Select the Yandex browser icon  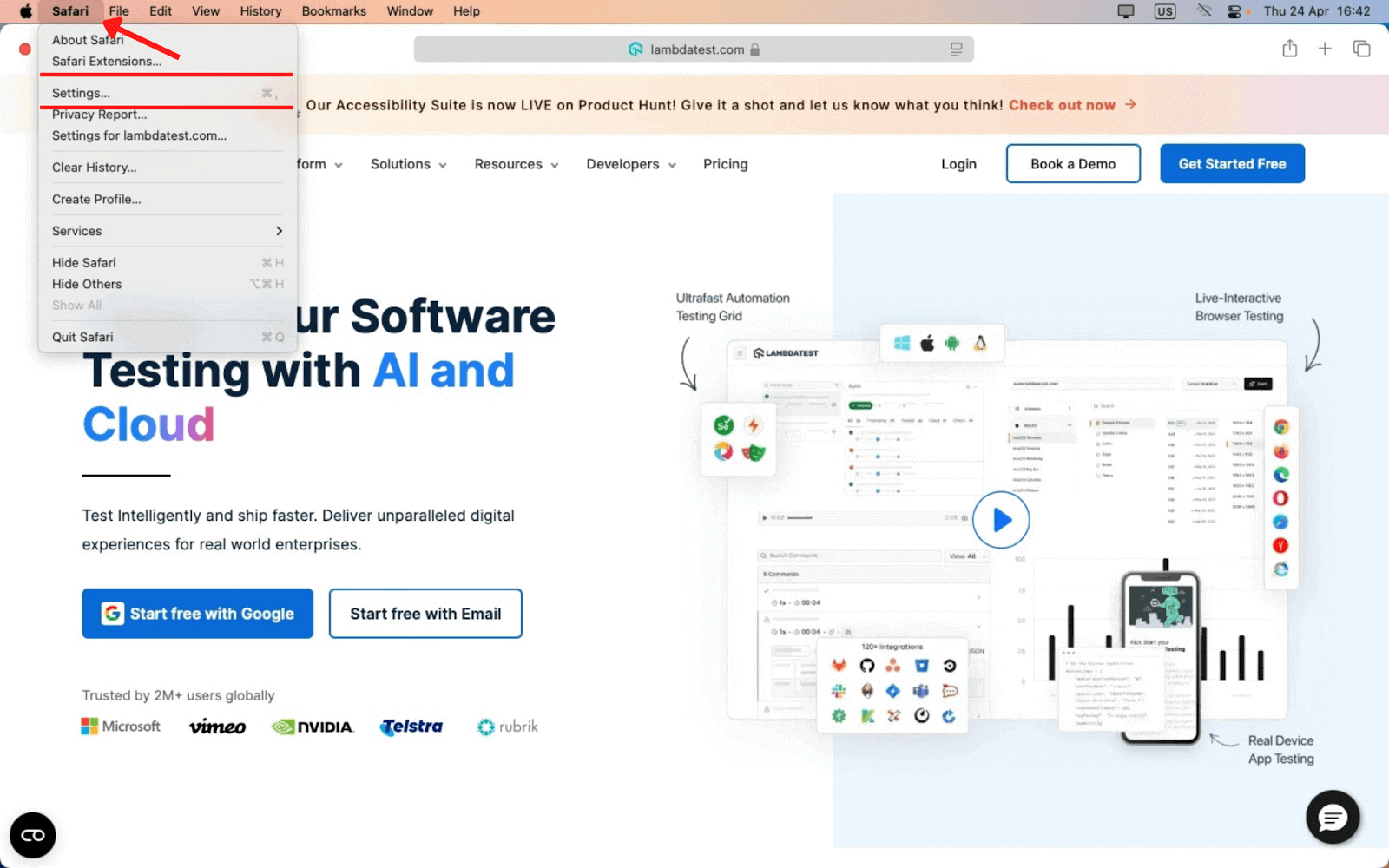[1280, 545]
